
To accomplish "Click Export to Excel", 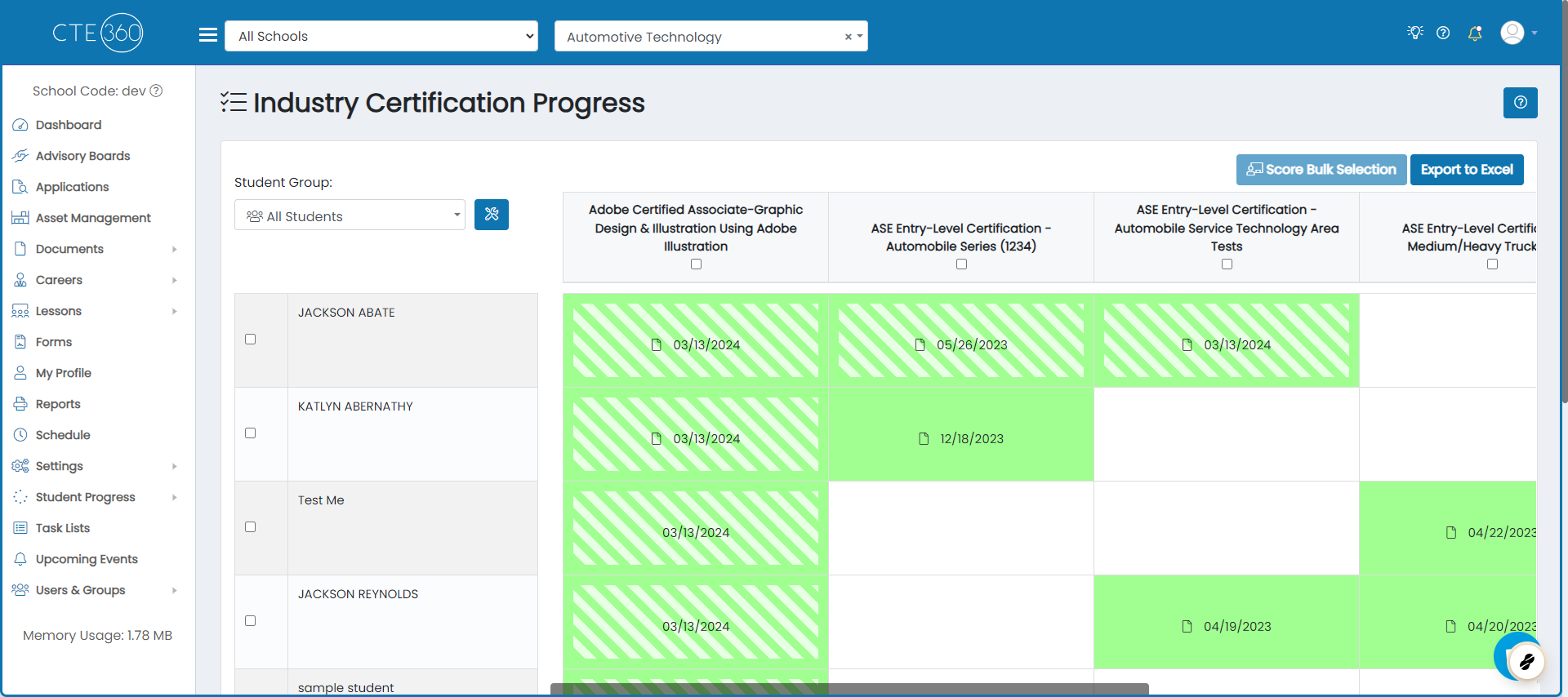I will (1467, 170).
